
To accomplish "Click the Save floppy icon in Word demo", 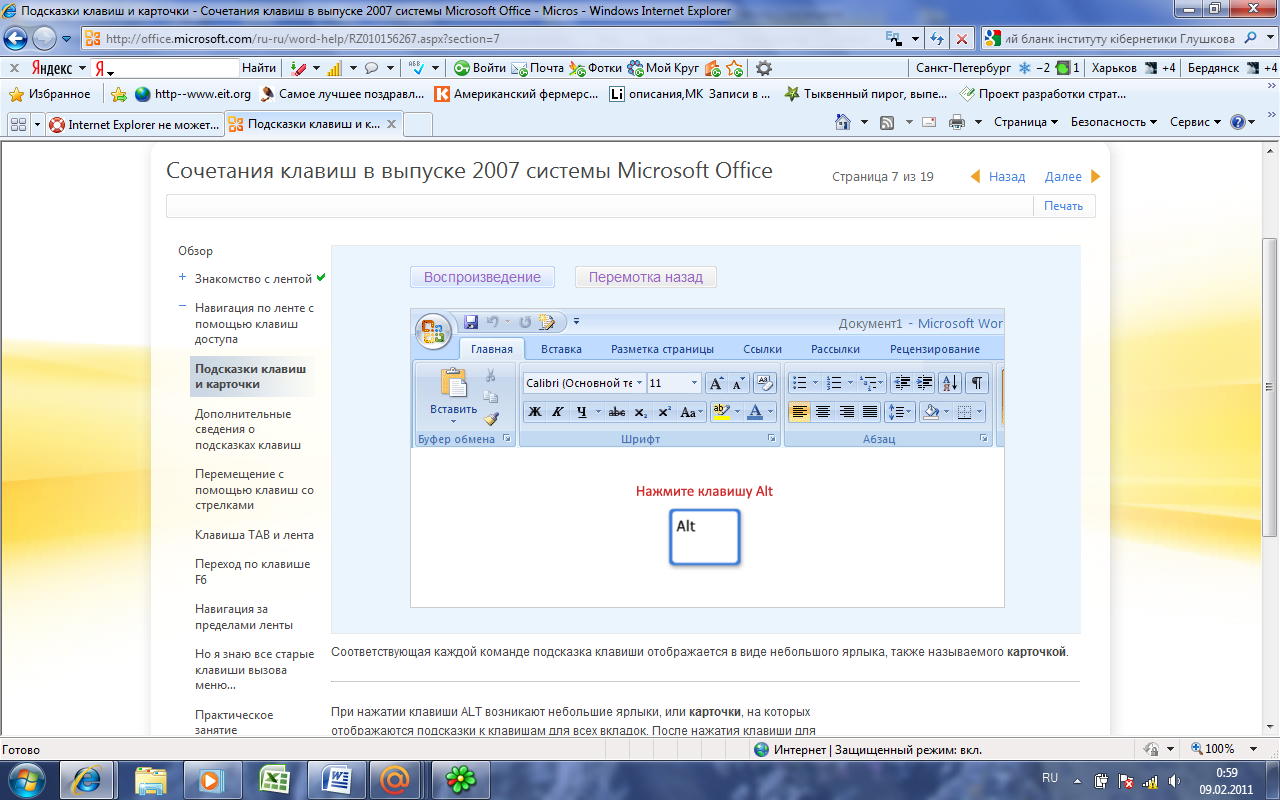I will (471, 322).
